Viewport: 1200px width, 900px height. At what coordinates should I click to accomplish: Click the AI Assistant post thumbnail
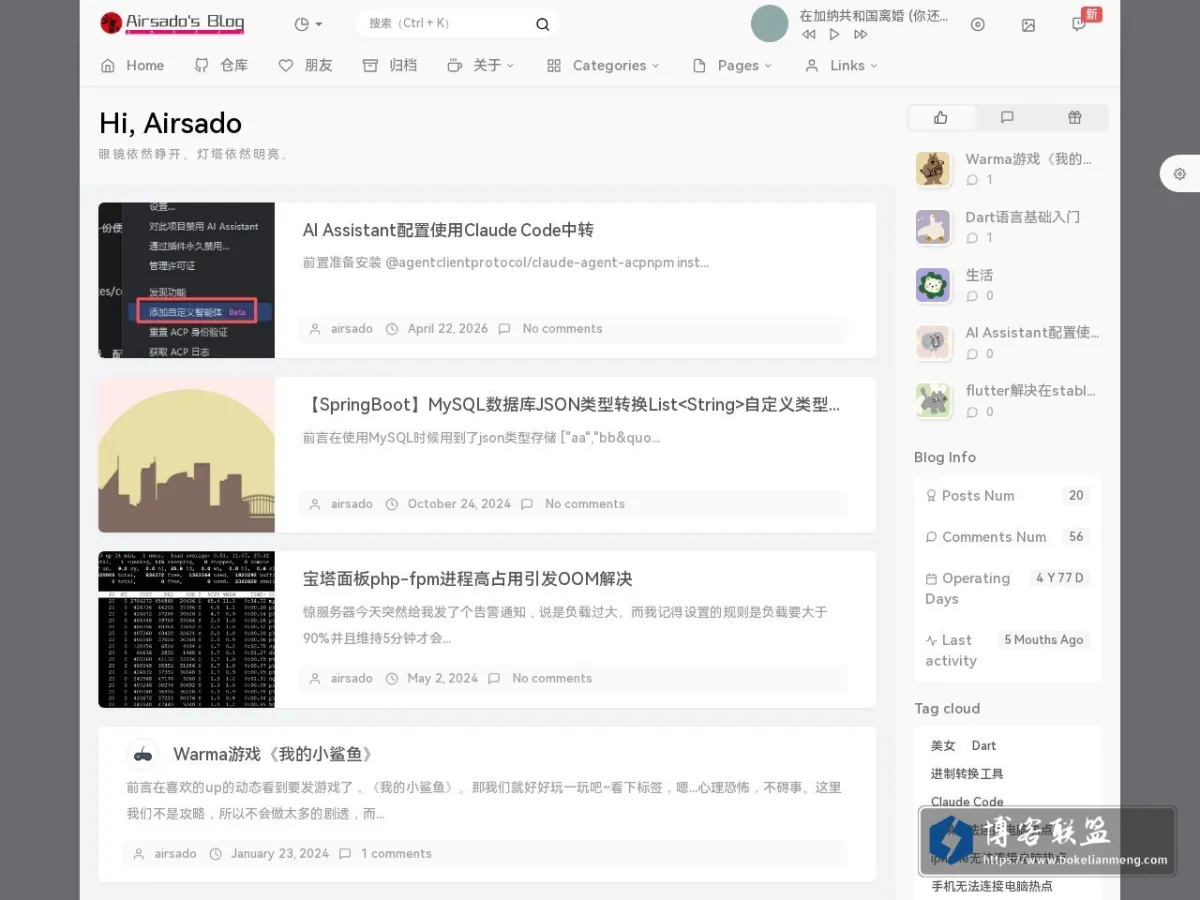coord(186,280)
